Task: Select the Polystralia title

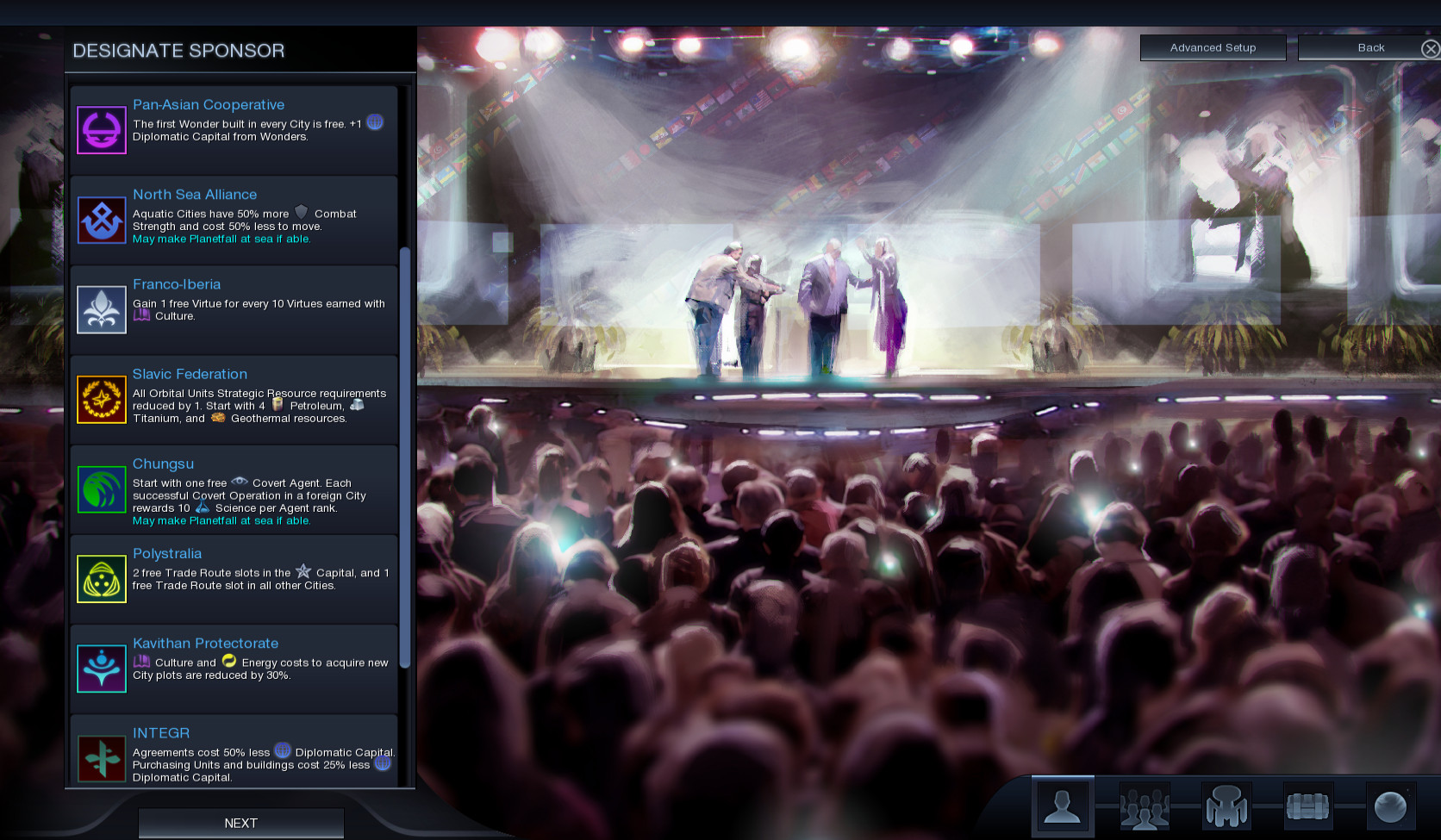Action: 167,554
